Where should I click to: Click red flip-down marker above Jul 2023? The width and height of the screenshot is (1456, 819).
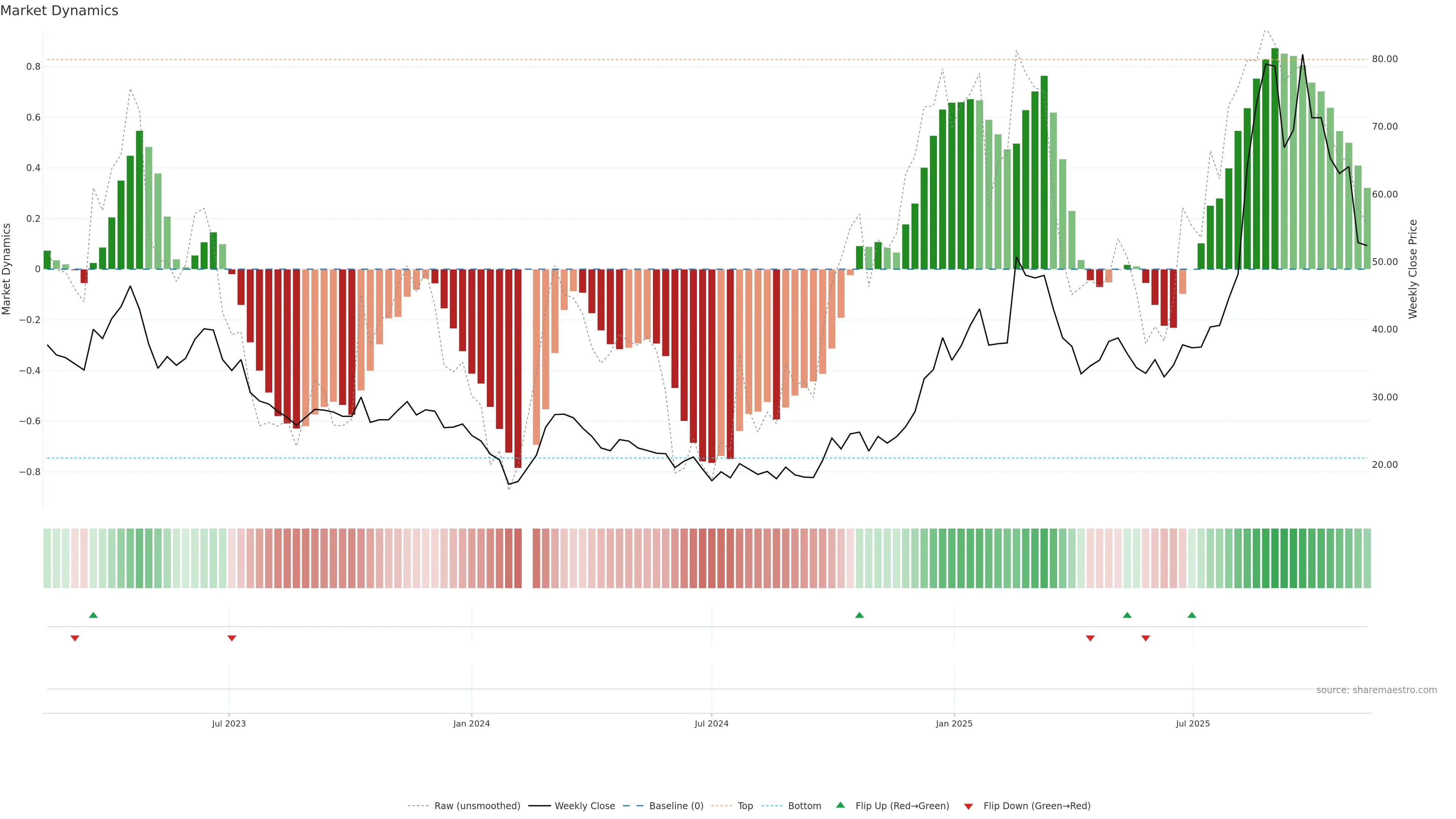(231, 638)
